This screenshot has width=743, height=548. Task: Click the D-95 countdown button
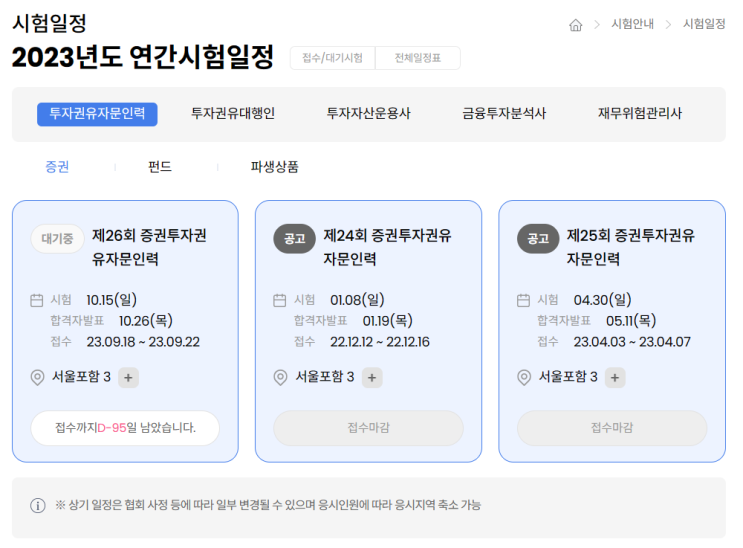(125, 428)
